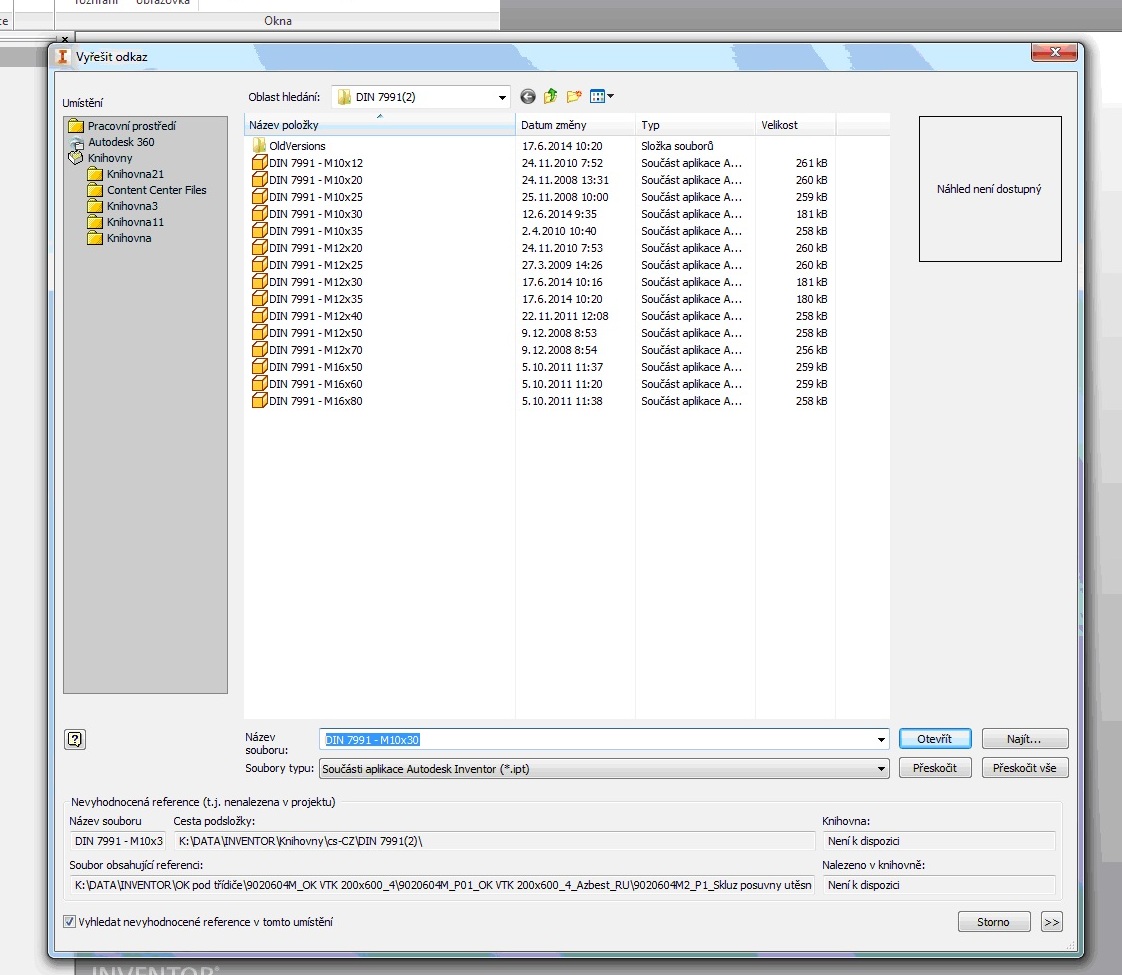Toggle Vyhledat nevyhodnocené reference checkbox
1122x975 pixels.
coord(69,922)
